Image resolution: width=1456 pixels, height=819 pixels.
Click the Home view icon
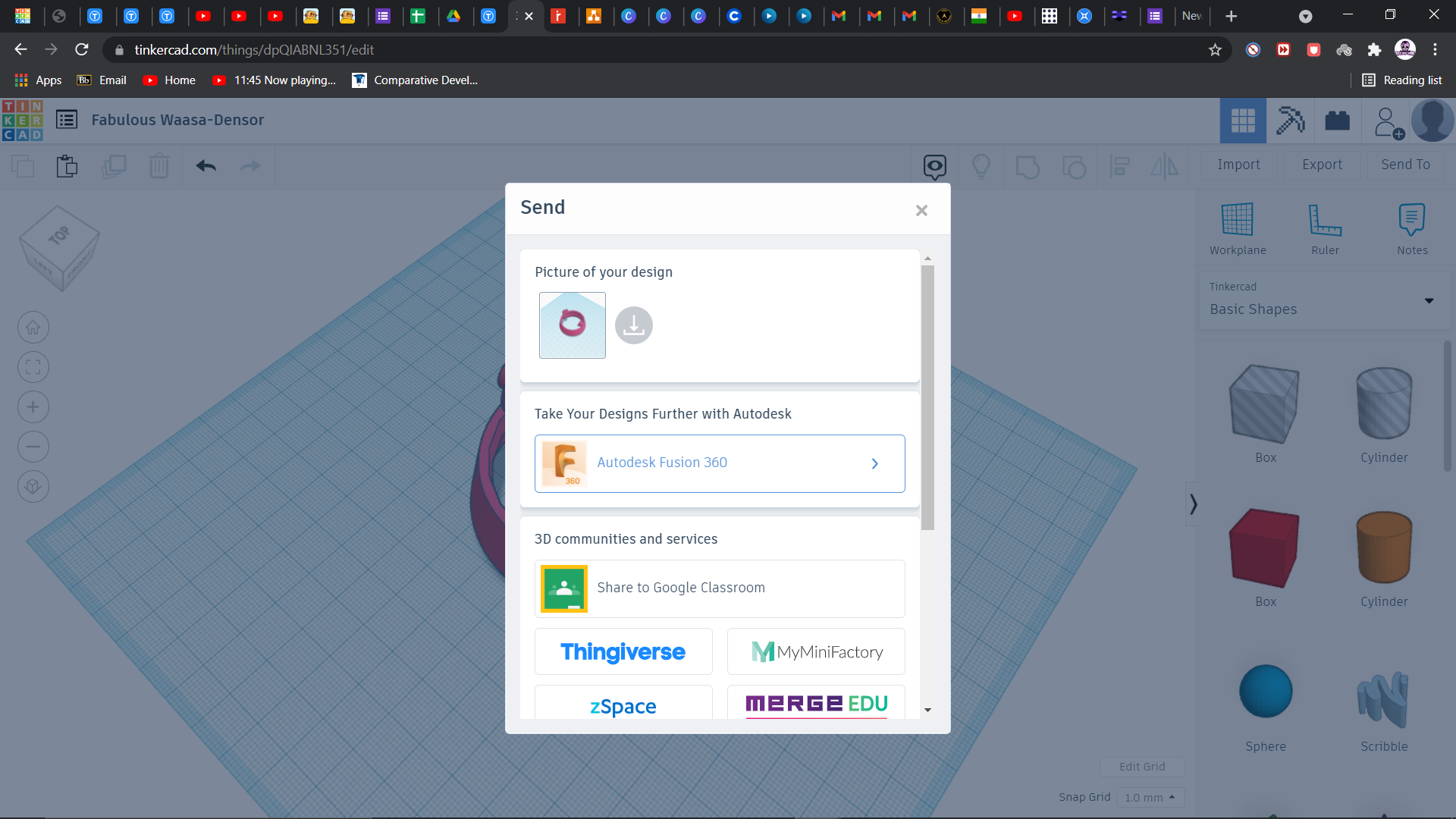[x=33, y=327]
